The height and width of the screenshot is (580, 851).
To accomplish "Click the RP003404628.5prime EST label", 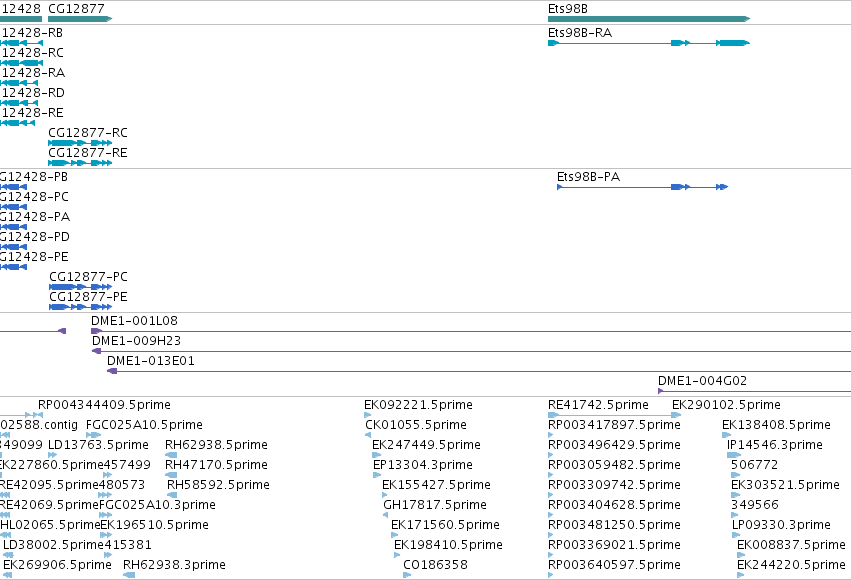I will (x=614, y=505).
